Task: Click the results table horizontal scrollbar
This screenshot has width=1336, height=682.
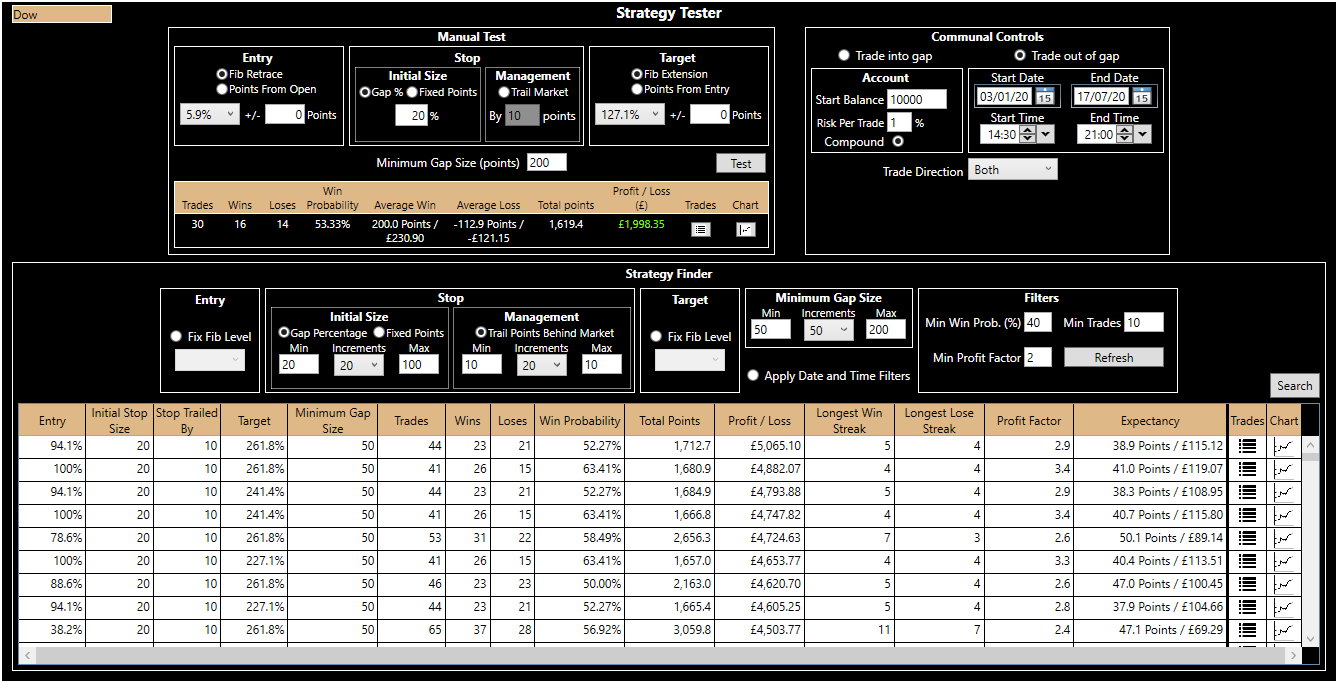Action: (x=662, y=655)
